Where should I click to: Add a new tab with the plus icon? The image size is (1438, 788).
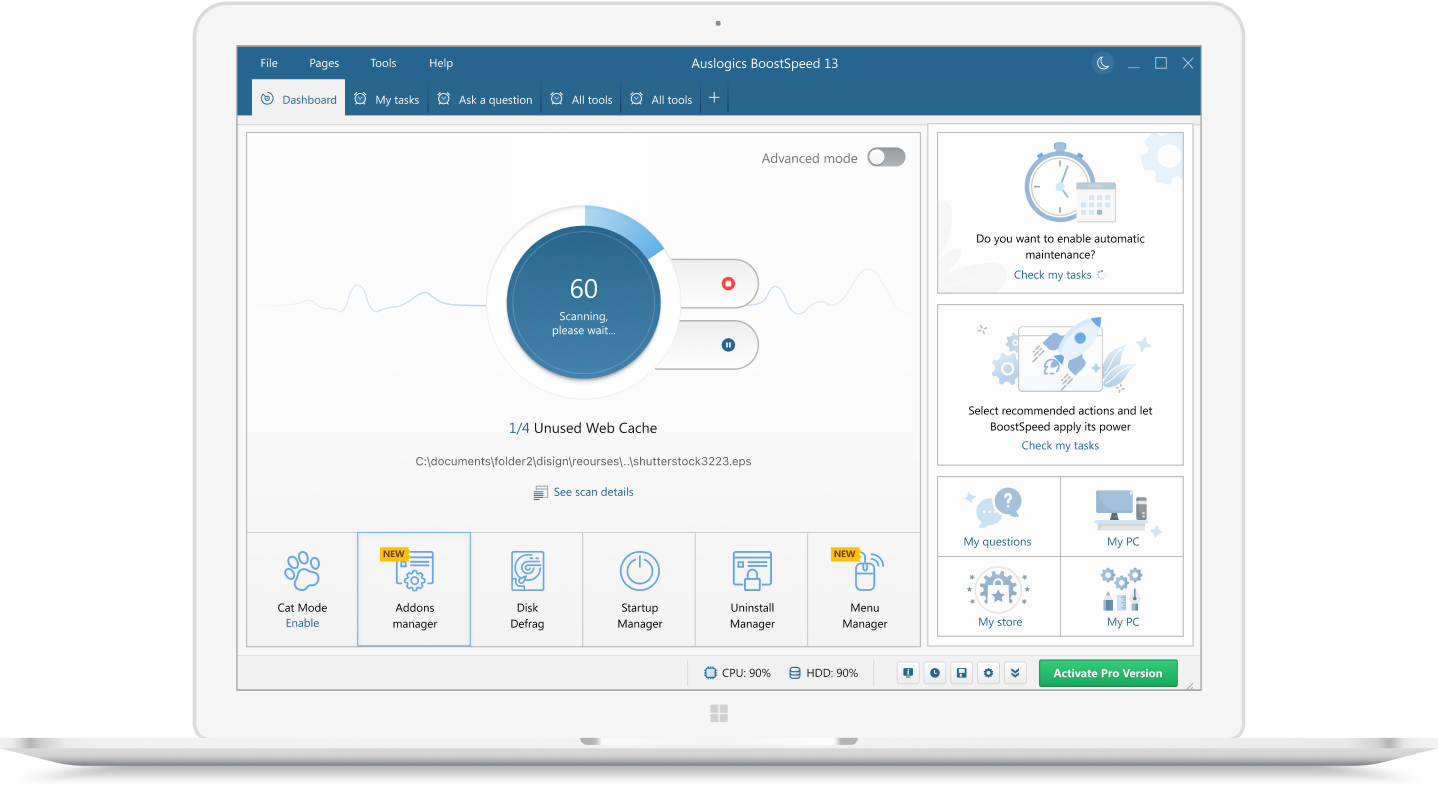click(714, 98)
